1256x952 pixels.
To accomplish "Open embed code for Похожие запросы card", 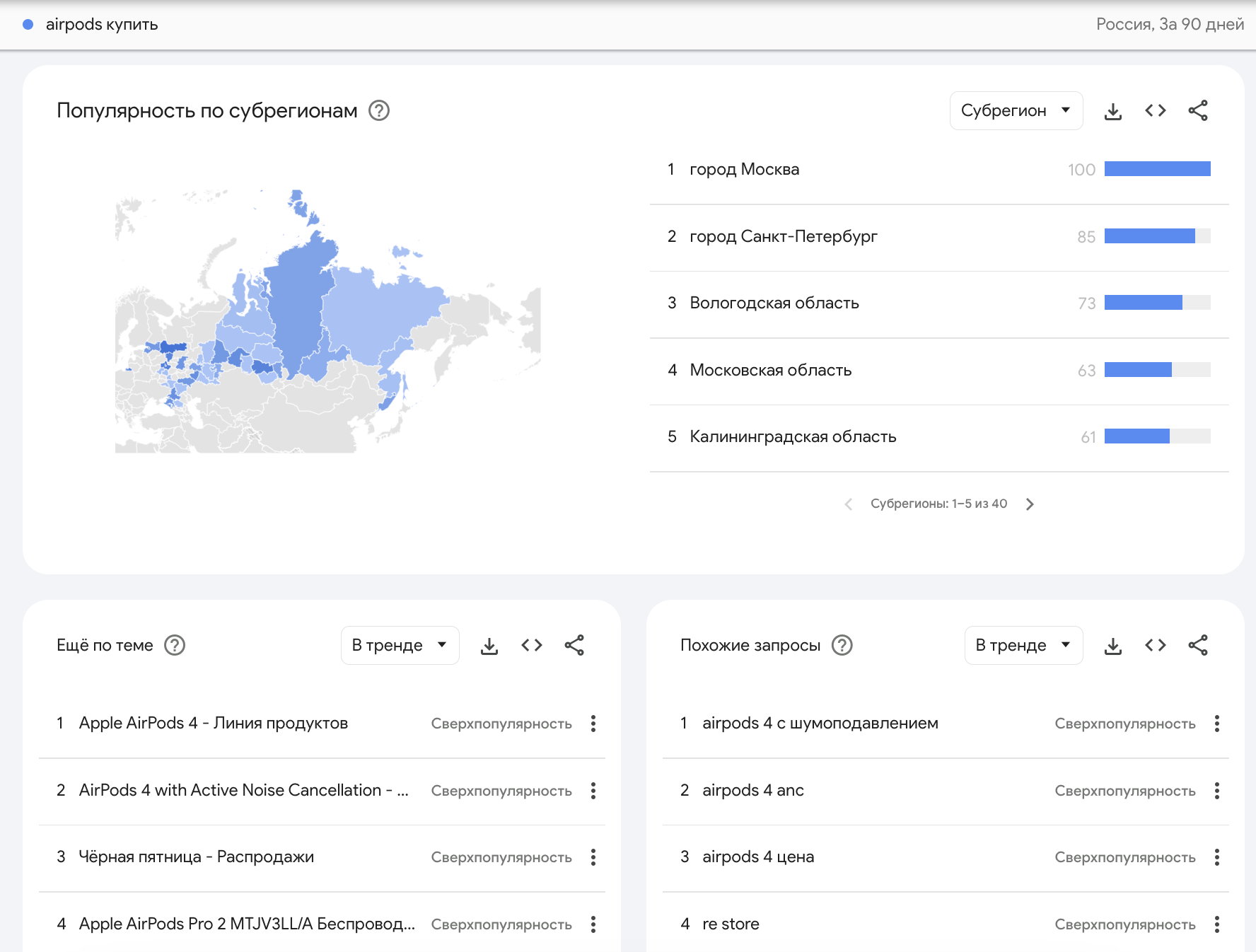I will tap(1156, 645).
